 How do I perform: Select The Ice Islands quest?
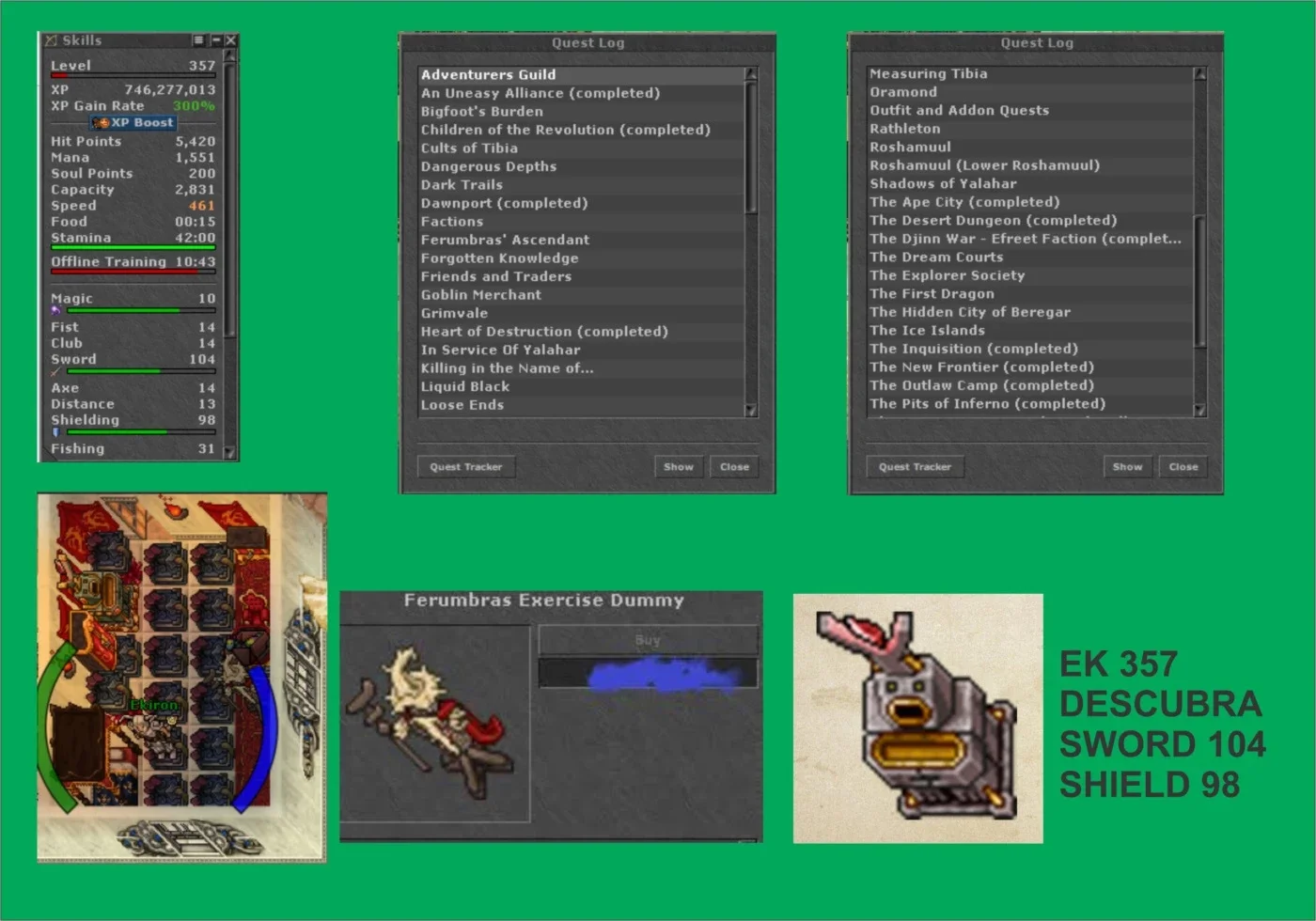tap(1030, 330)
